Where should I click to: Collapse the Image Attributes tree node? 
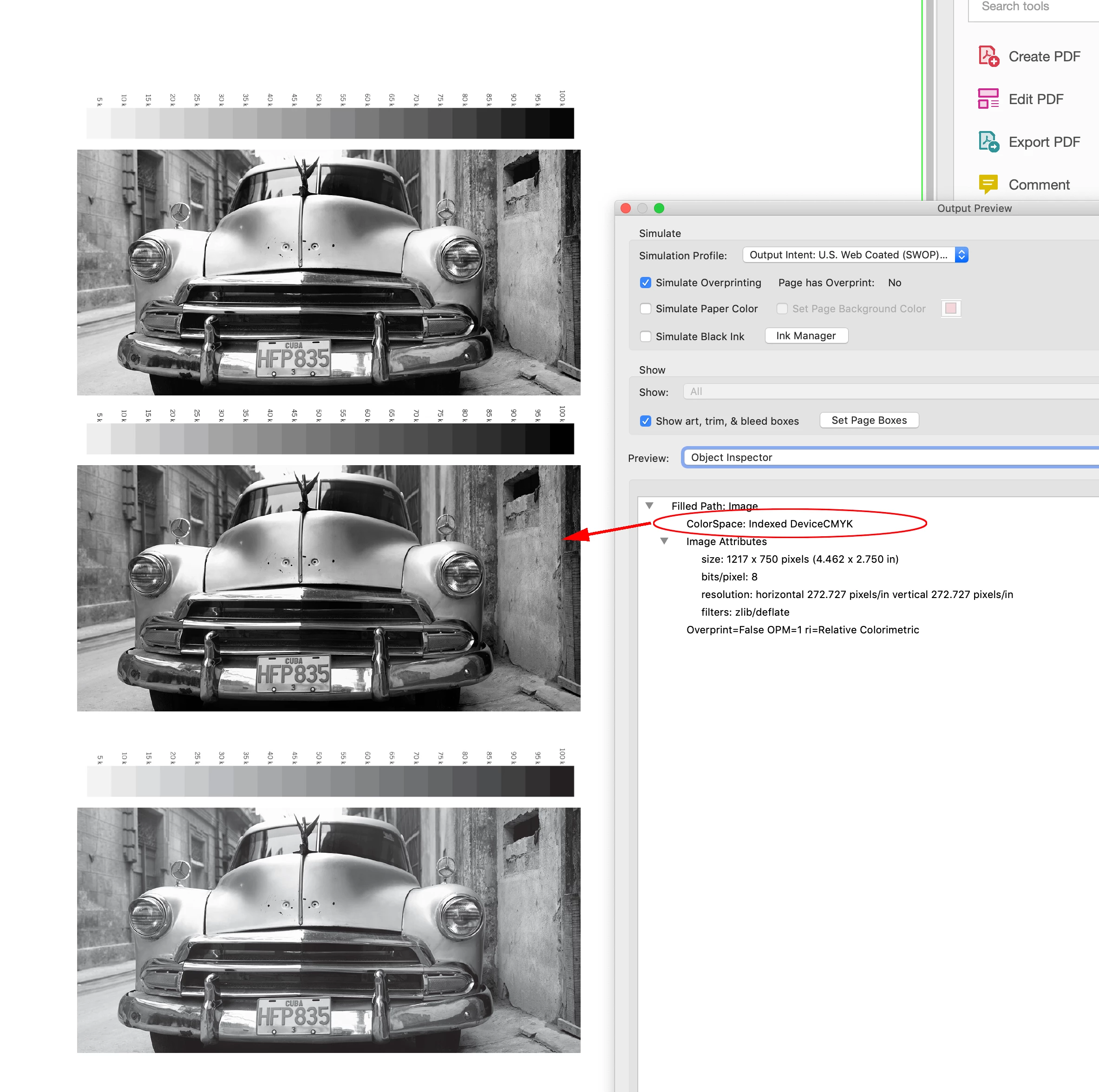[664, 541]
